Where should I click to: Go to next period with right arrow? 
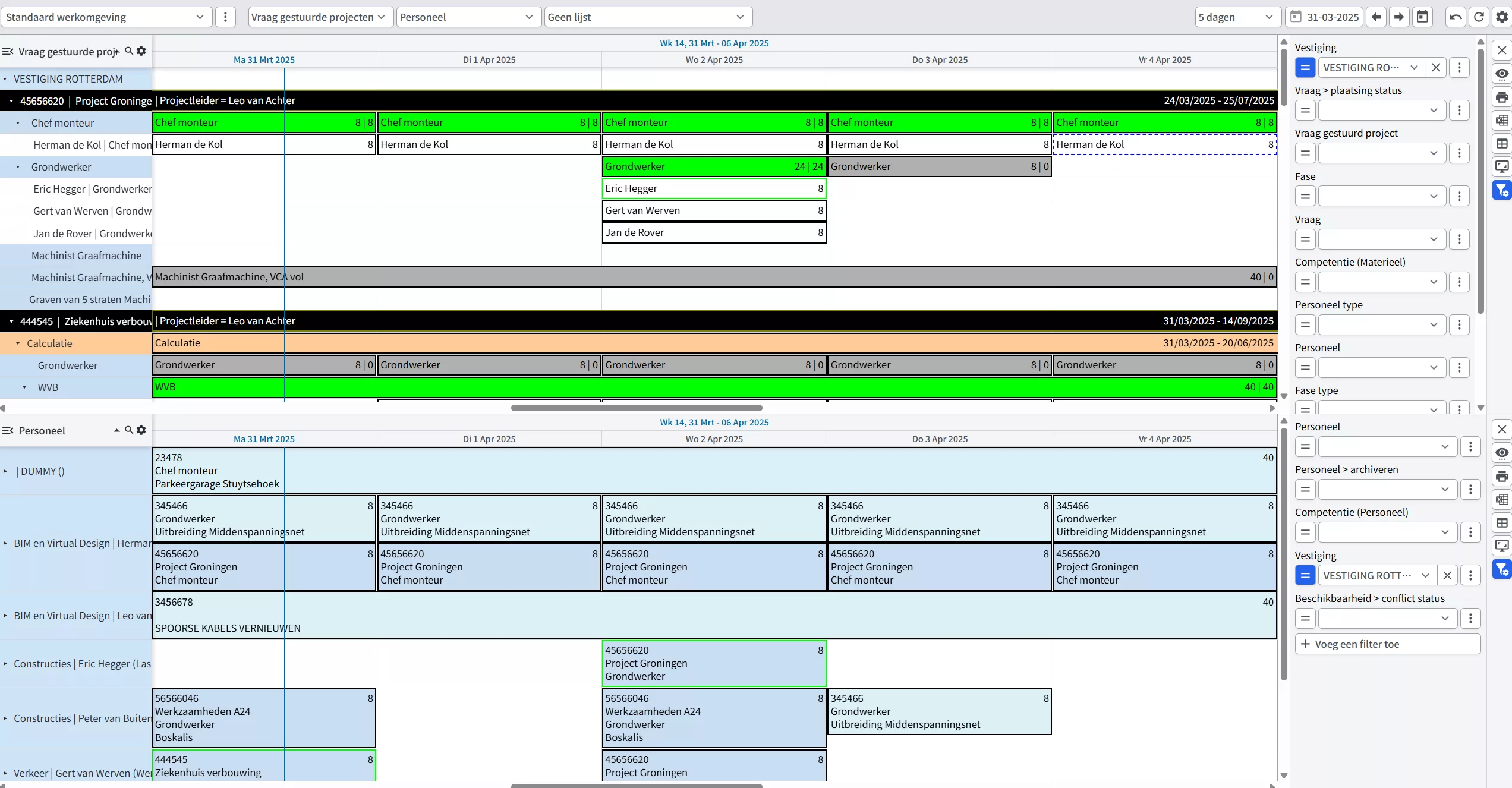point(1399,17)
